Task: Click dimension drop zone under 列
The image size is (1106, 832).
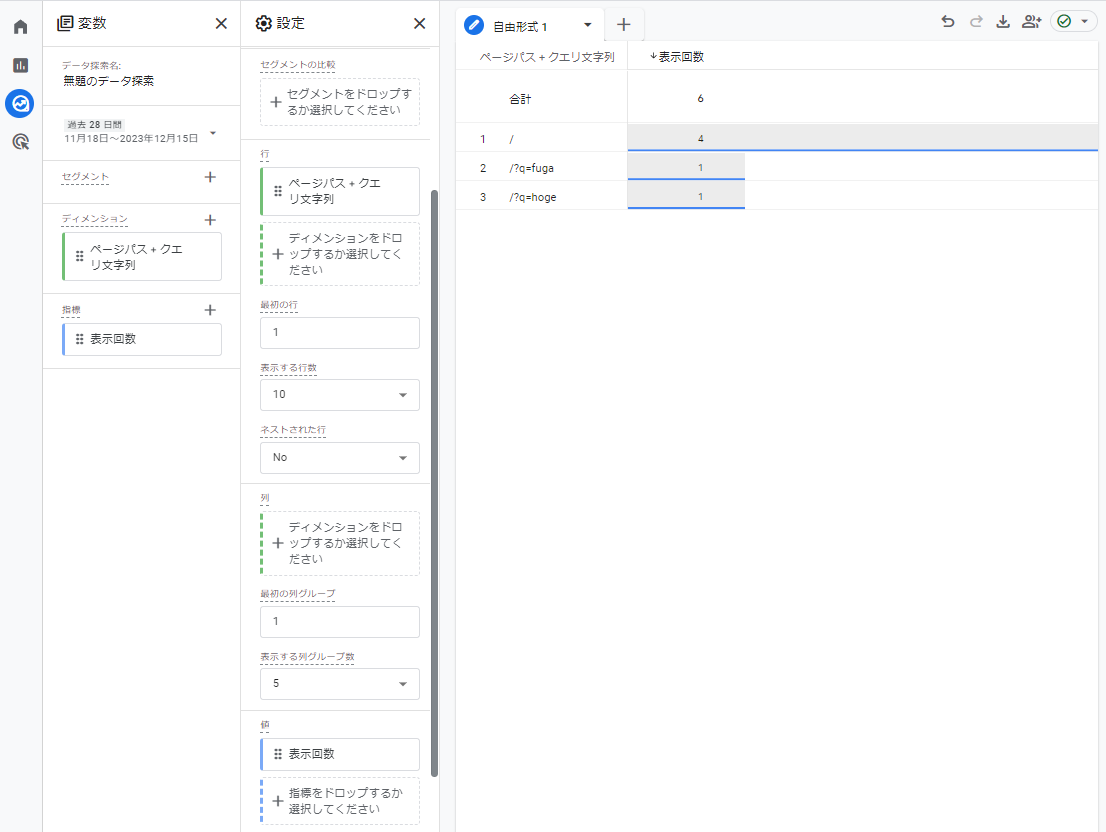Action: click(340, 543)
